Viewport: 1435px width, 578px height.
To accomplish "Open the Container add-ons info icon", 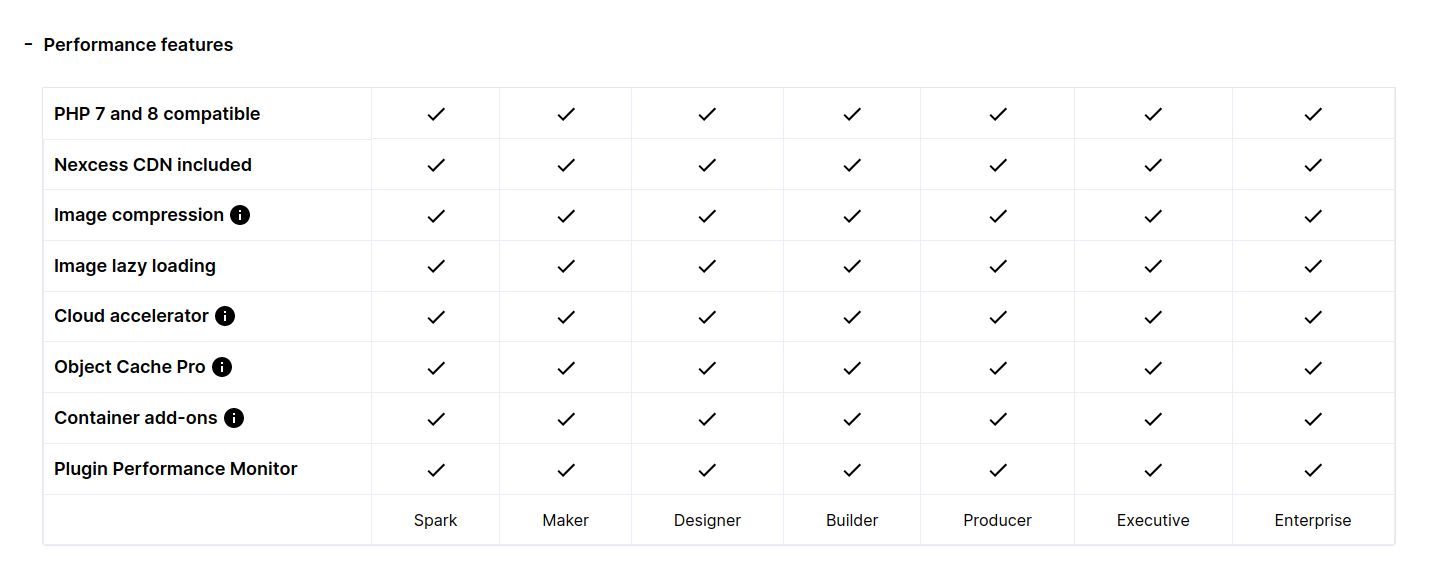I will click(234, 418).
